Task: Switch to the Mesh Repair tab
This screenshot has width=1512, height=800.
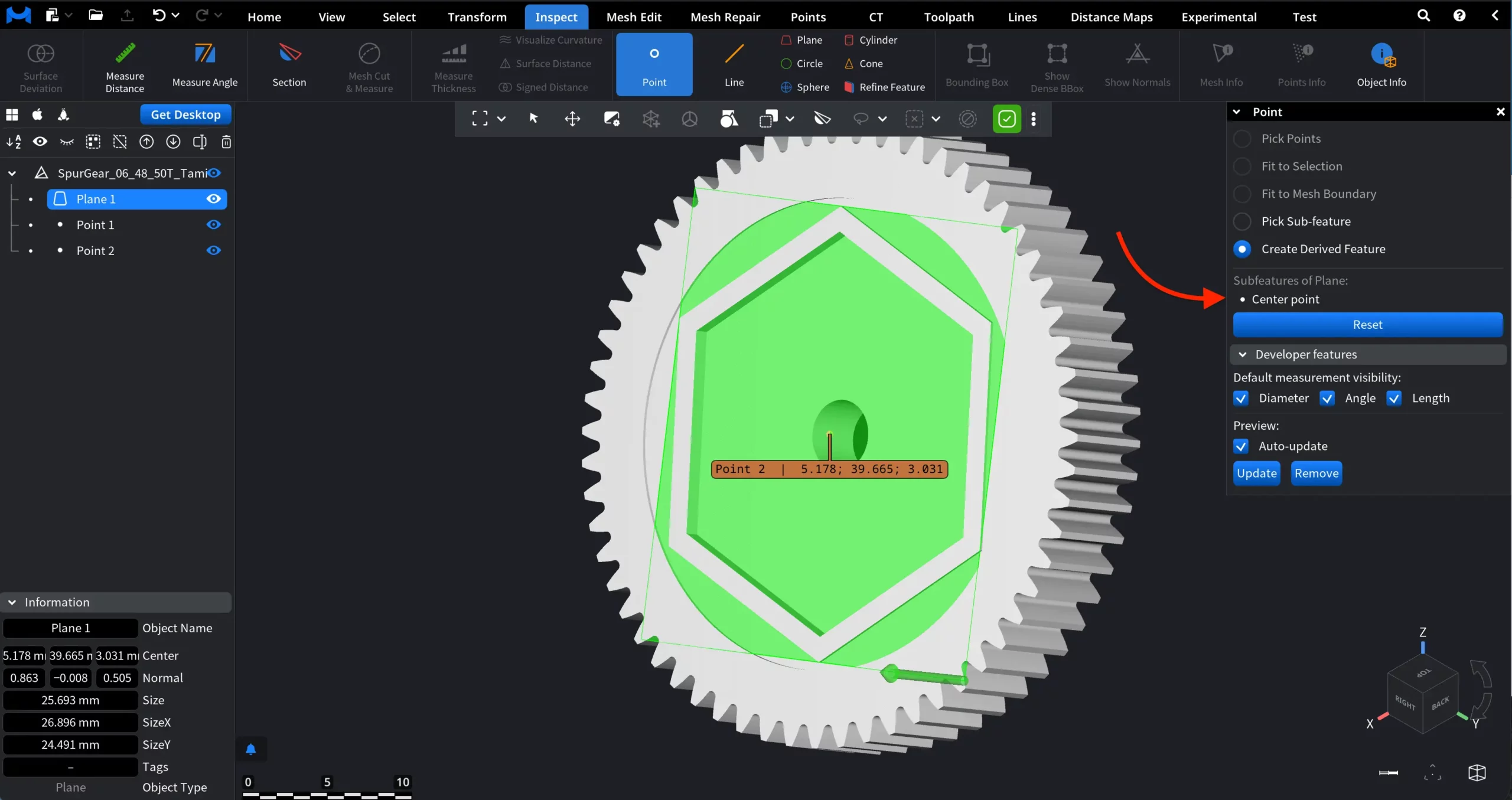Action: 725,17
